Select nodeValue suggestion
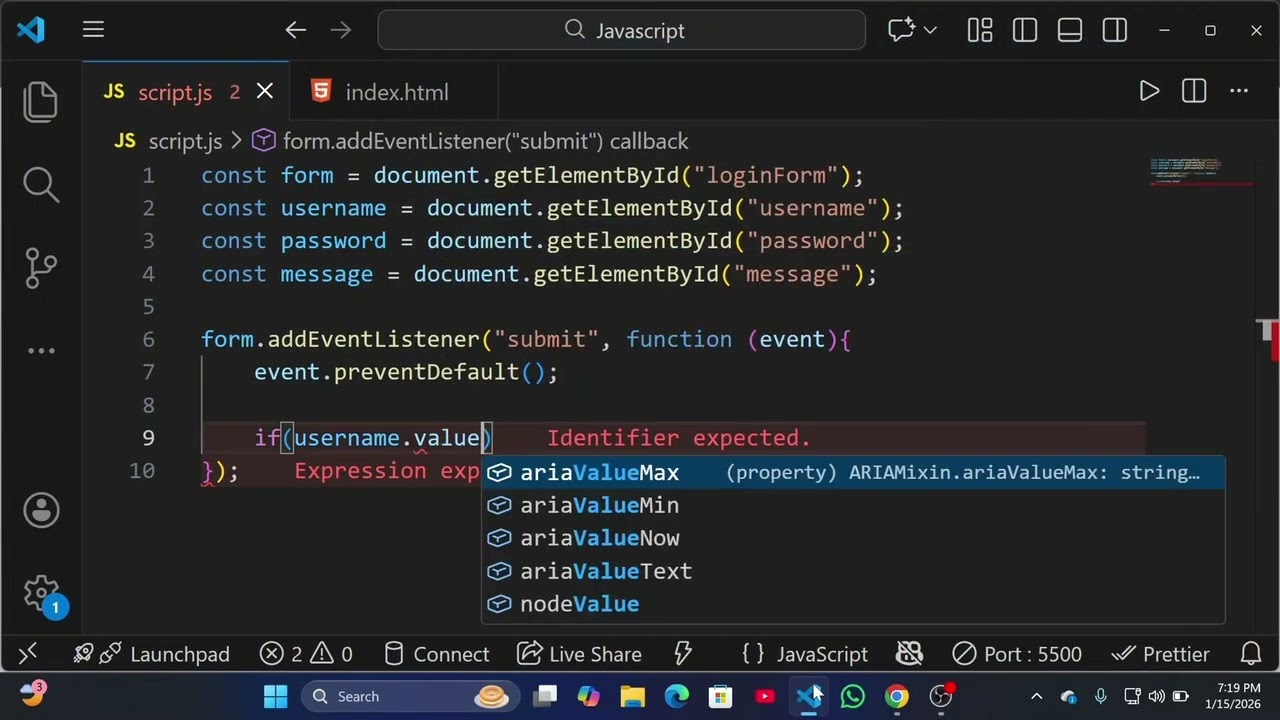The width and height of the screenshot is (1280, 720). (853, 604)
